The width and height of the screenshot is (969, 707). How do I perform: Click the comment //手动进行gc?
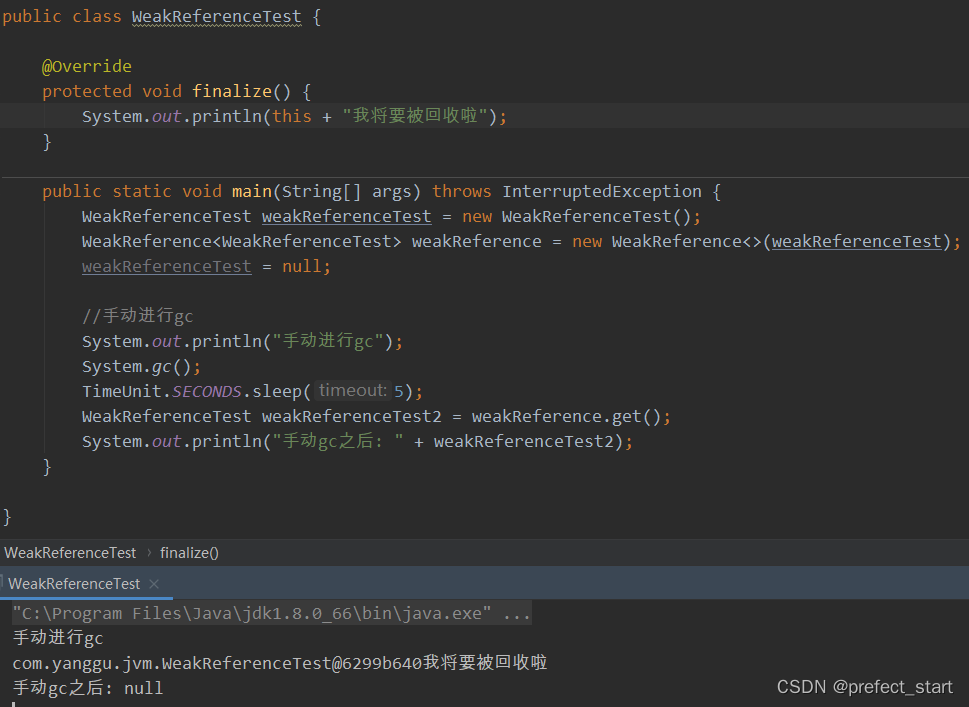coord(137,316)
